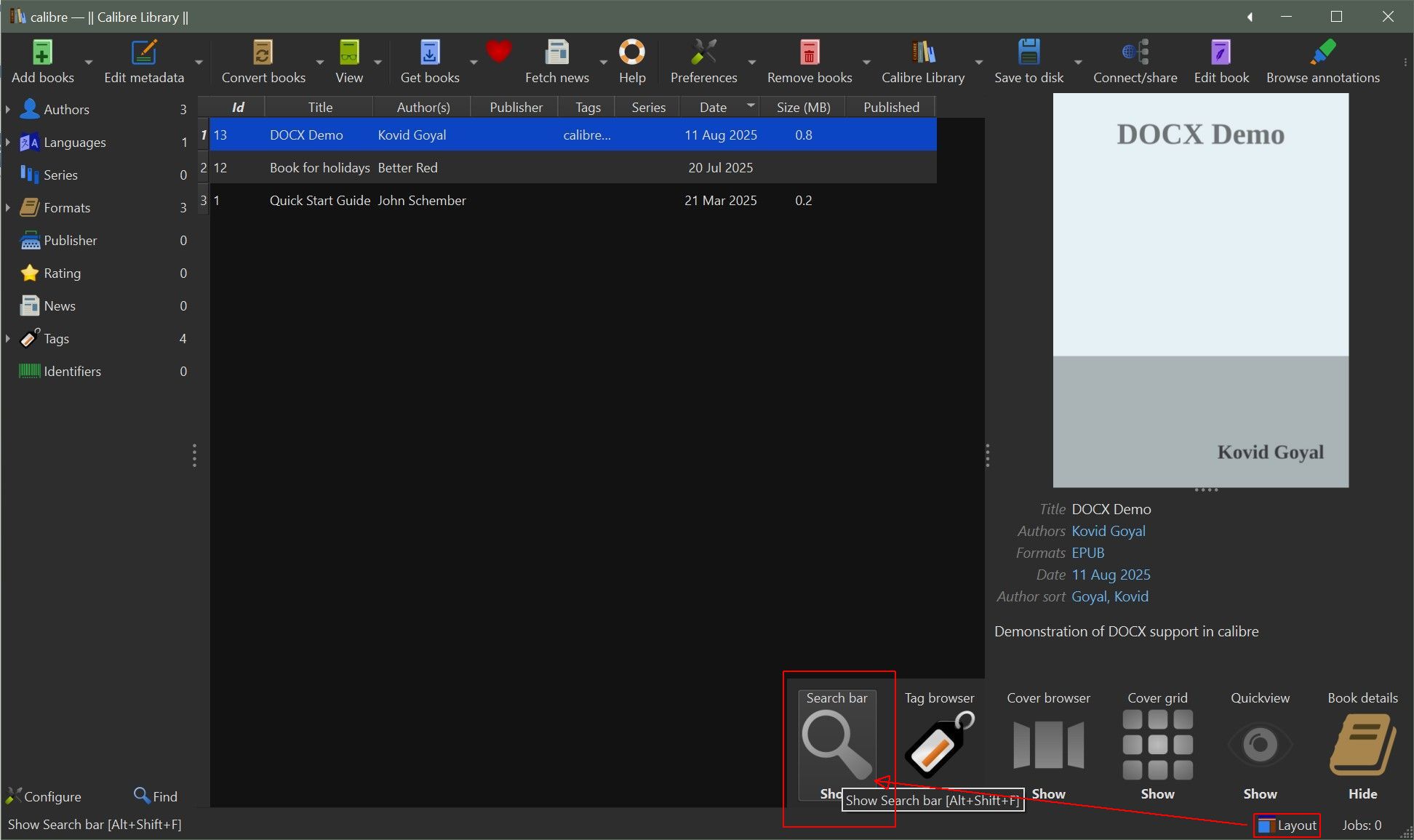Open the Add books dropdown arrow

coord(89,63)
